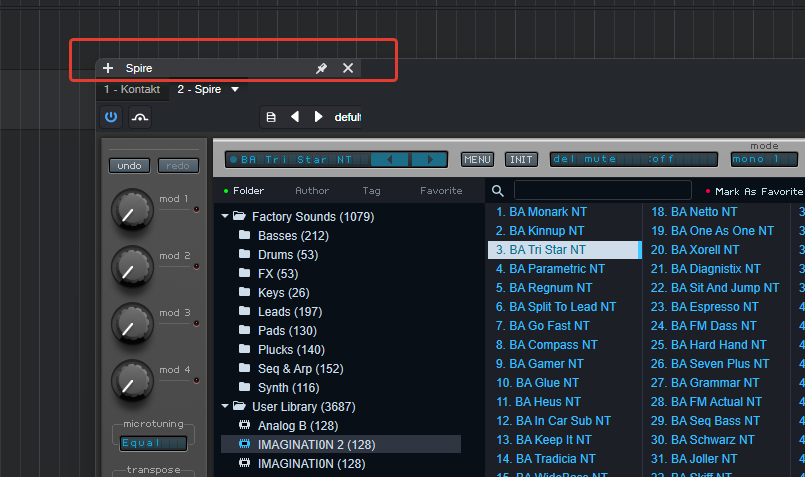Viewport: 805px width, 477px height.
Task: Open the Keys (26) folder
Action: click(x=283, y=293)
